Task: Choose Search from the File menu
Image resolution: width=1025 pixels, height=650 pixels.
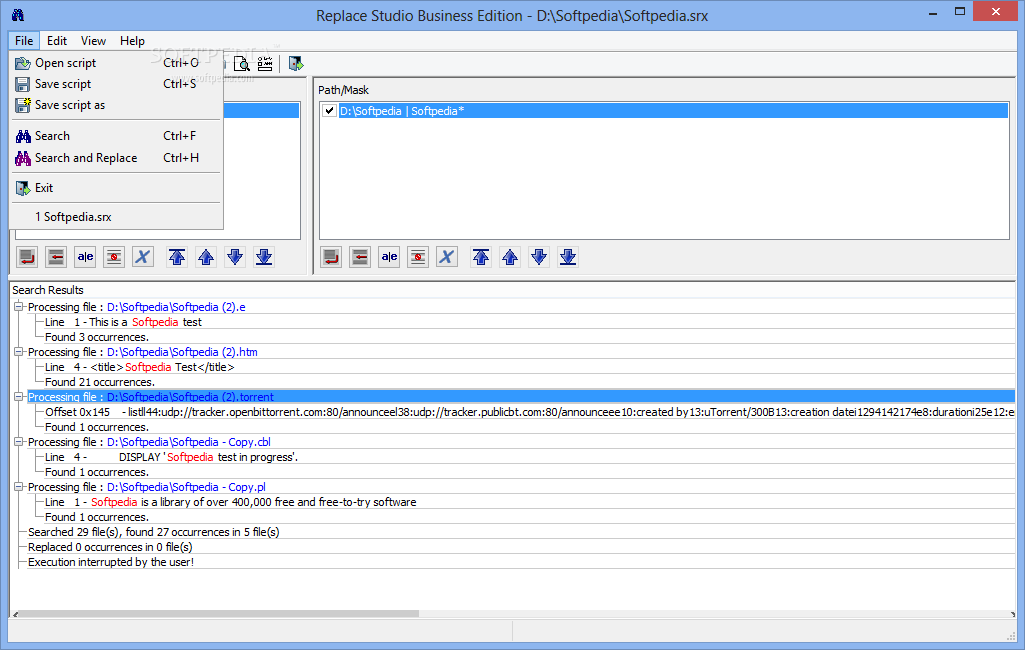Action: point(116,136)
